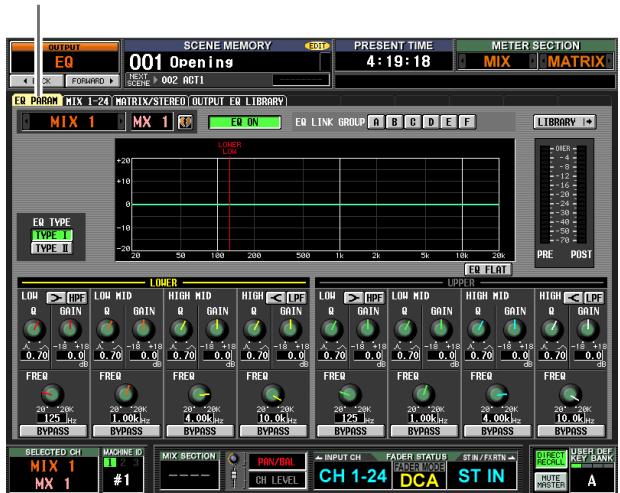Click the ST IN fader status
Image resolution: width=620 pixels, height=493 pixels.
tap(481, 476)
